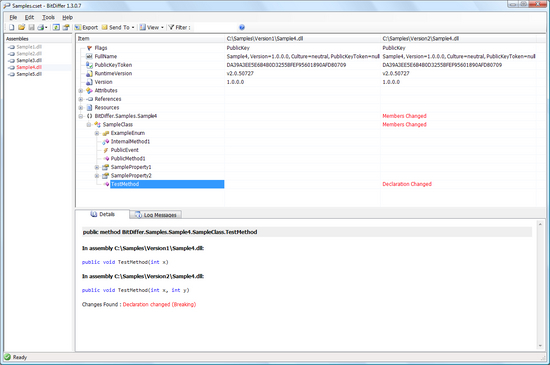Image resolution: width=550 pixels, height=365 pixels.
Task: Select Sample1.dll in Assemblies list
Action: [x=29, y=47]
